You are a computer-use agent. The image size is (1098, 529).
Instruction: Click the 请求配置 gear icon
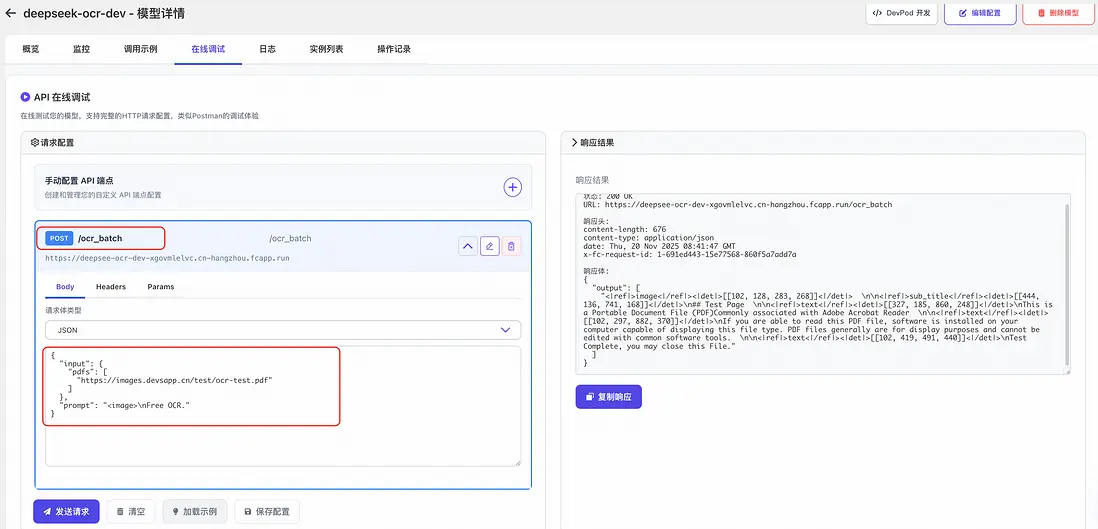(x=35, y=142)
